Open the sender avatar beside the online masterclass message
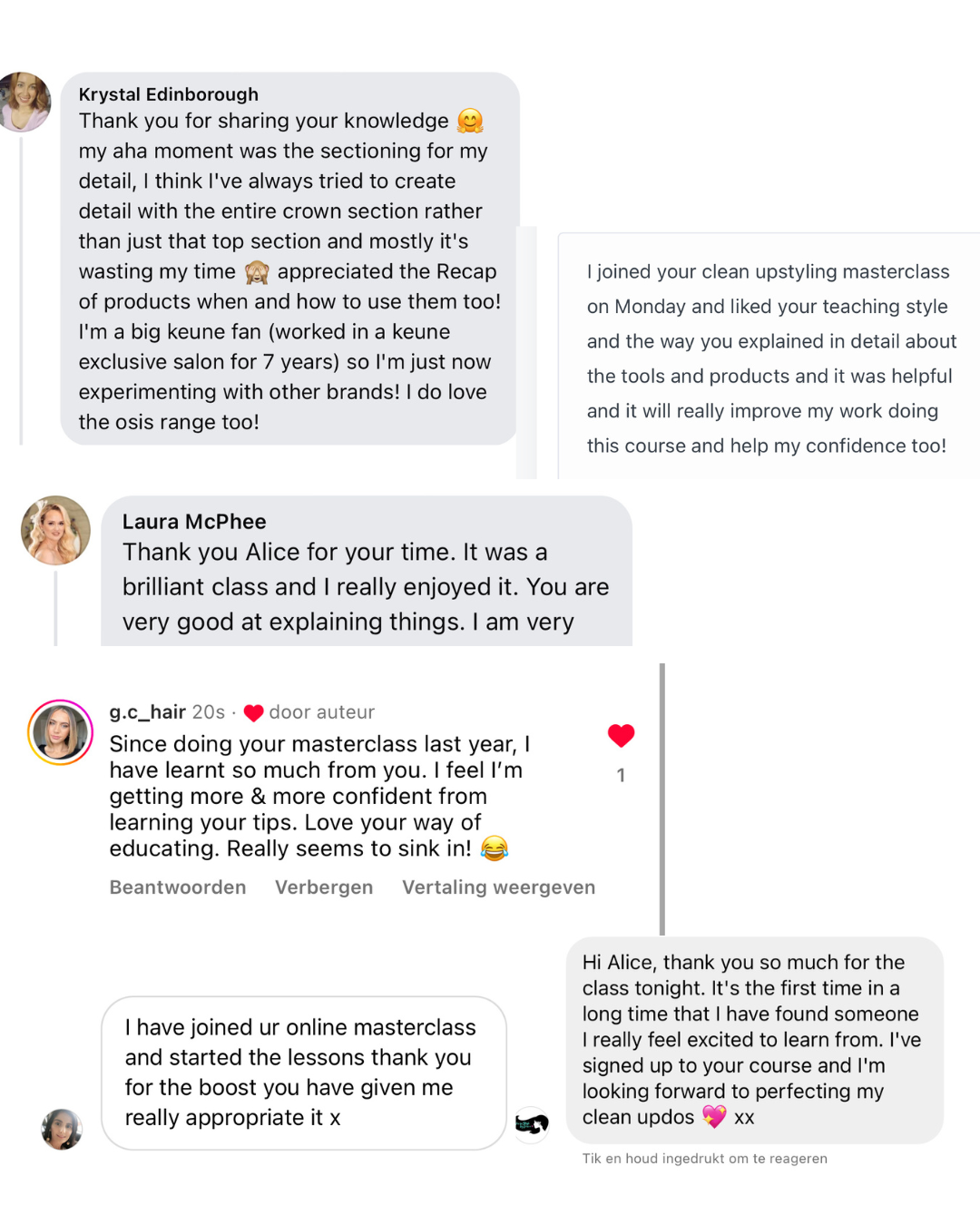 [62, 1129]
